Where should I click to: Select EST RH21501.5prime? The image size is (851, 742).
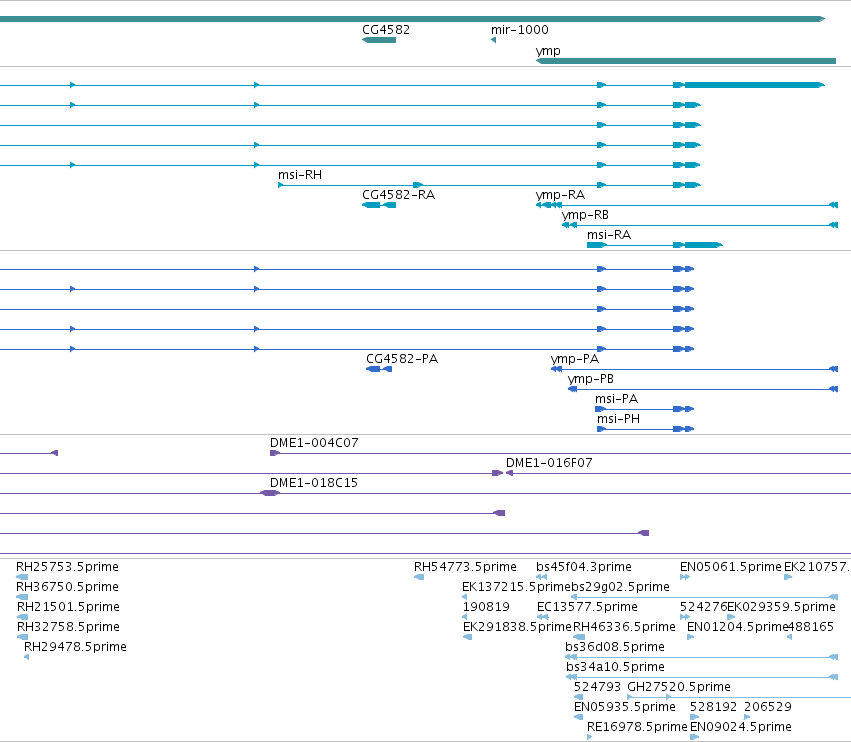[x=68, y=607]
